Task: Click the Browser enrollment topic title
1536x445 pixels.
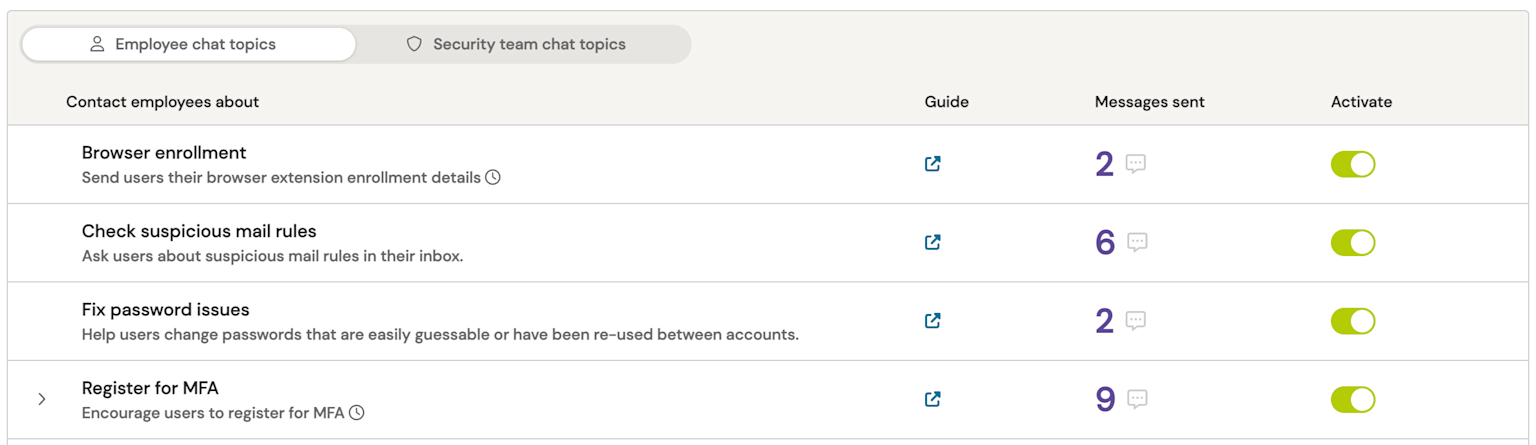Action: click(164, 153)
